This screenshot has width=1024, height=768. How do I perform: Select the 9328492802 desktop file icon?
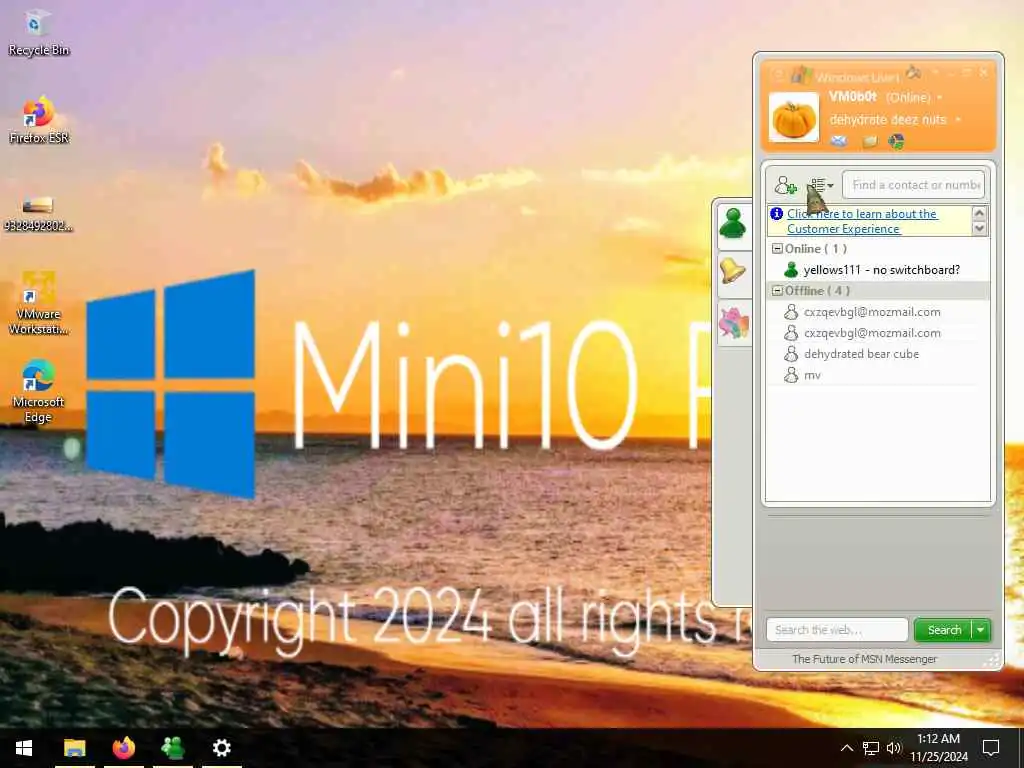click(x=38, y=214)
